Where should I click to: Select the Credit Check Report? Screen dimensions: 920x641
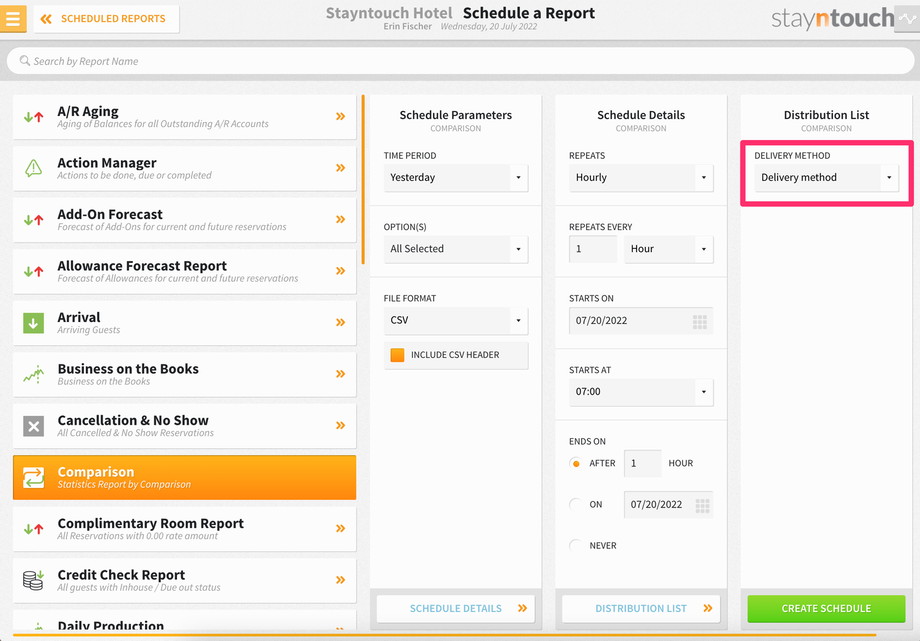pyautogui.click(x=184, y=580)
